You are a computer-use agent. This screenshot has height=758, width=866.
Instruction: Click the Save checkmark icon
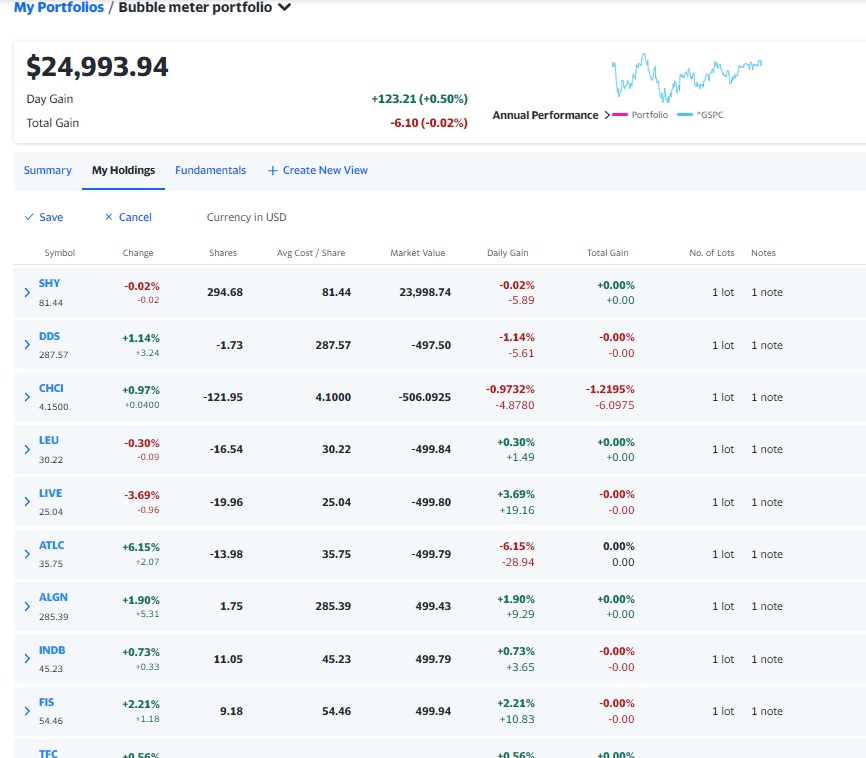tap(29, 217)
